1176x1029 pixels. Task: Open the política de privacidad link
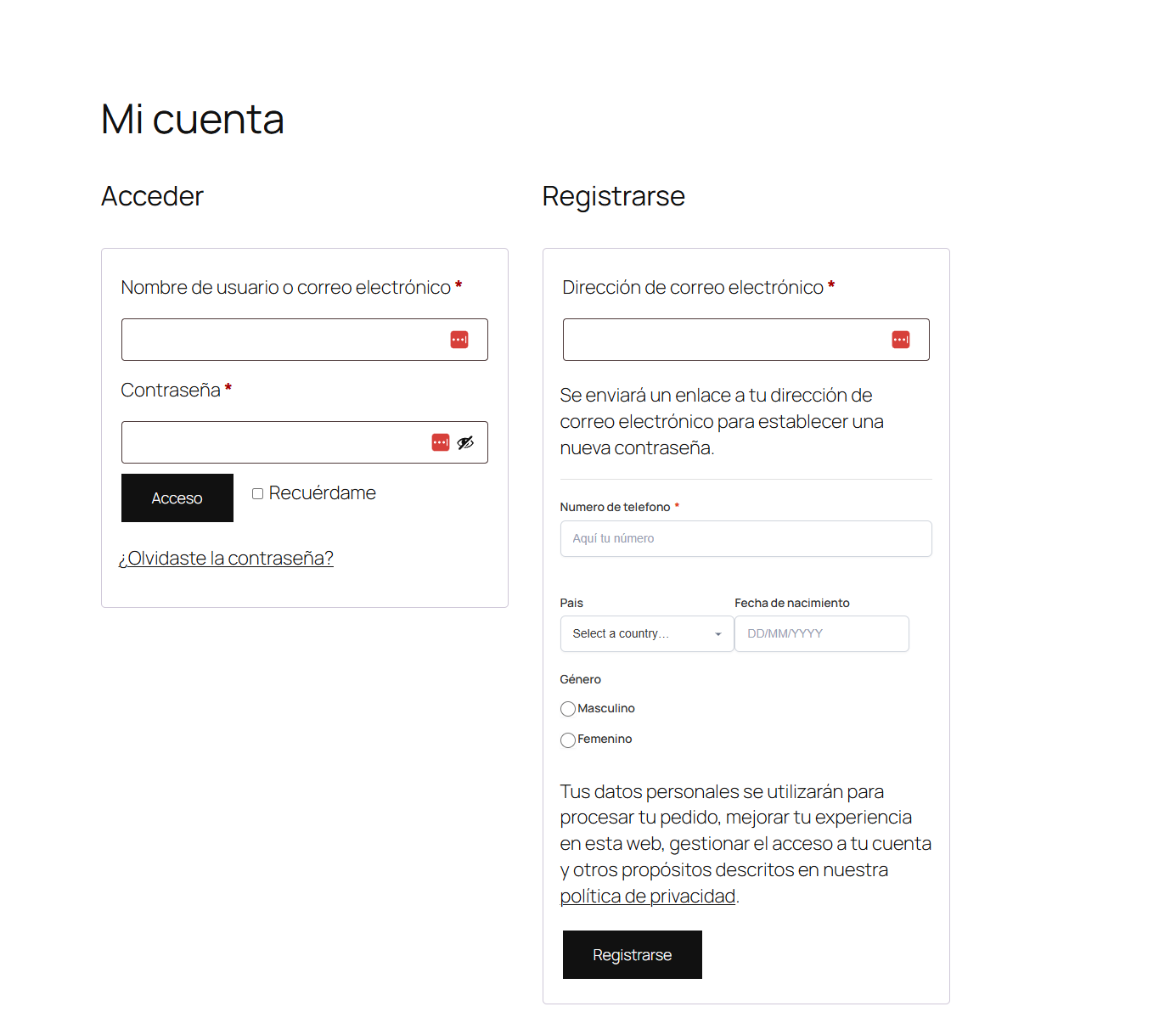(x=647, y=896)
